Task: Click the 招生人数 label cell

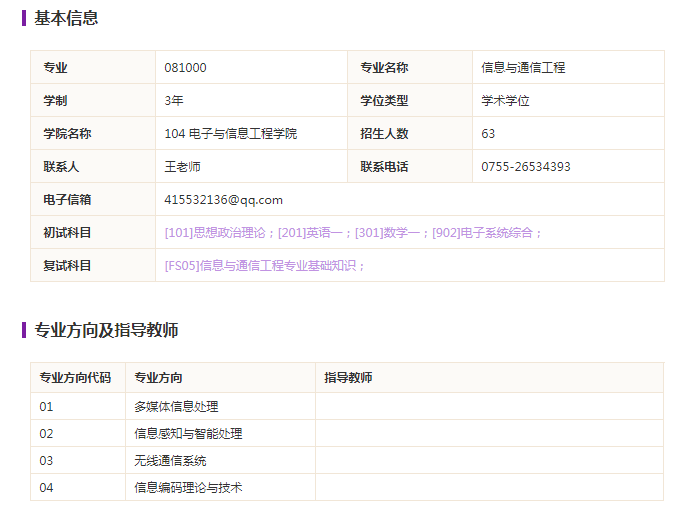Action: pos(410,133)
